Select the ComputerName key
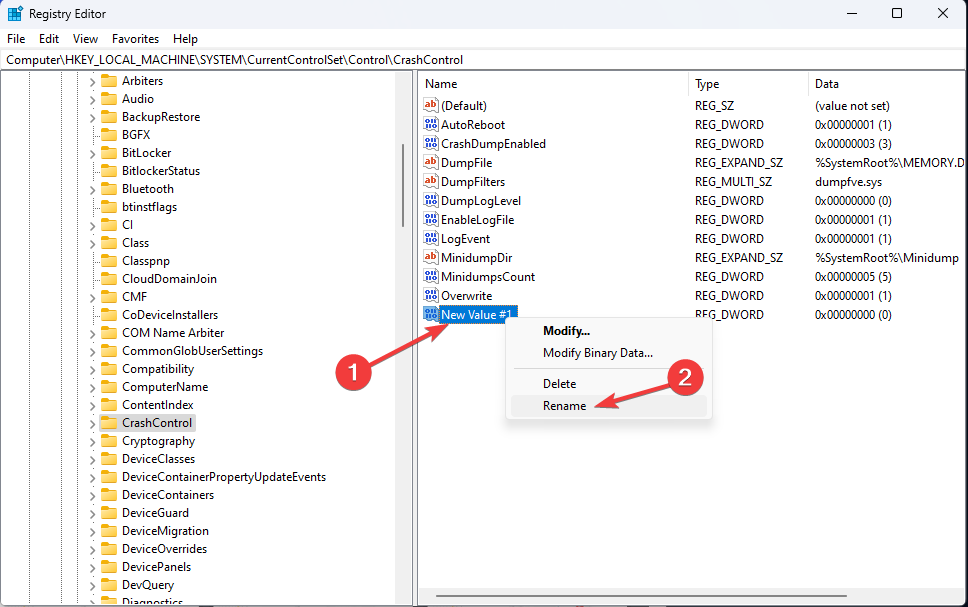 [x=165, y=387]
